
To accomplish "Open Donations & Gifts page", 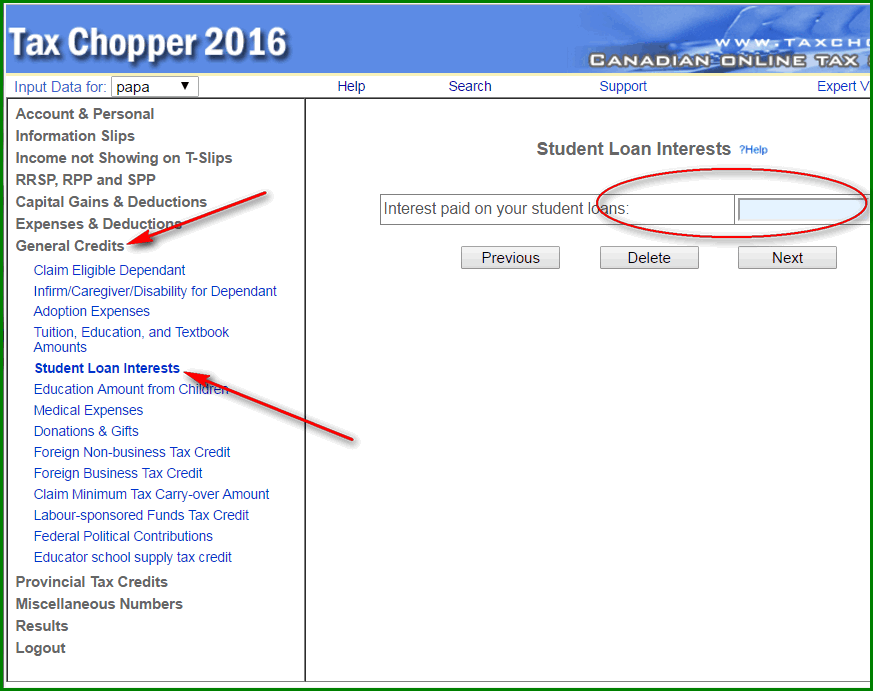I will click(x=86, y=431).
